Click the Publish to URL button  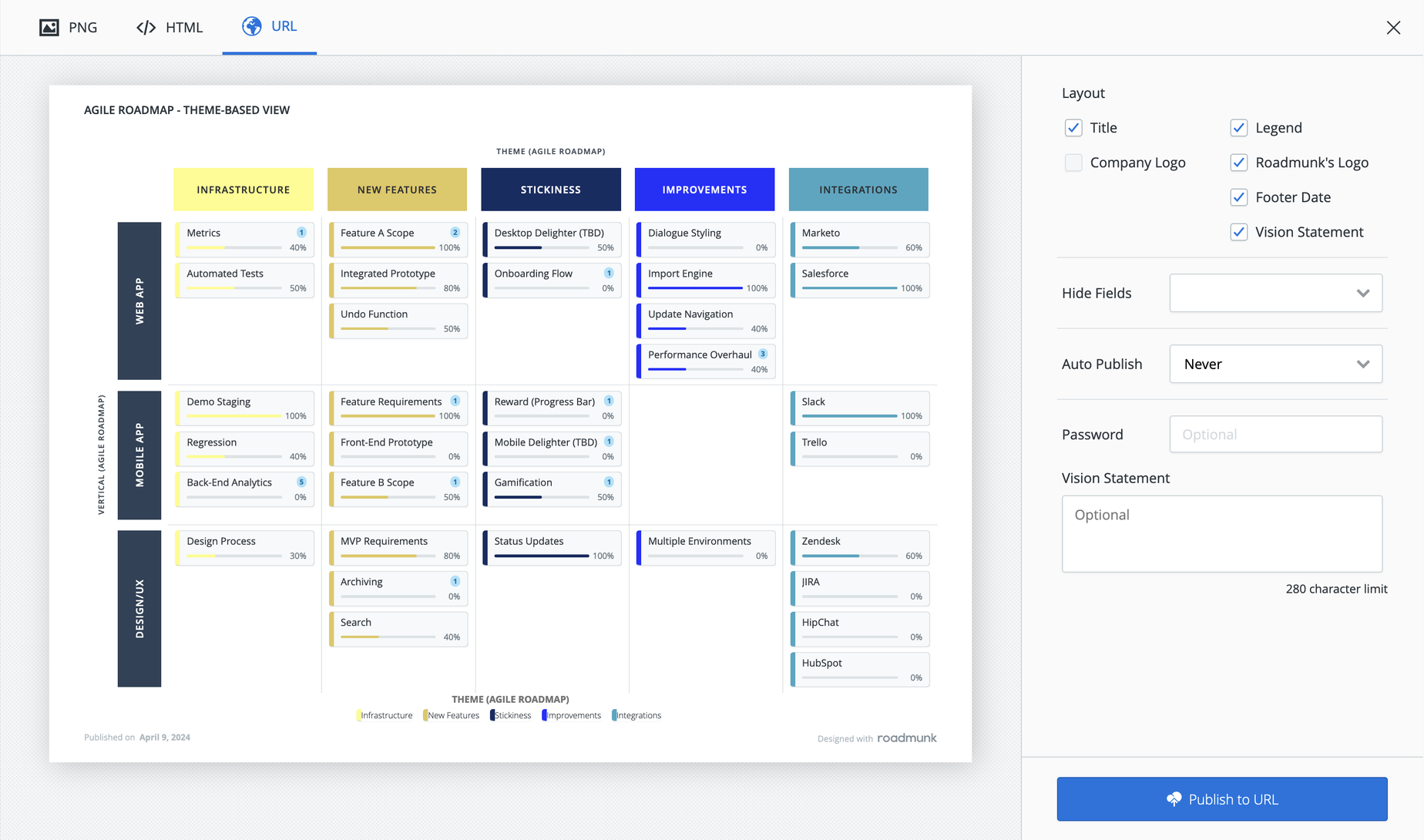tap(1221, 799)
